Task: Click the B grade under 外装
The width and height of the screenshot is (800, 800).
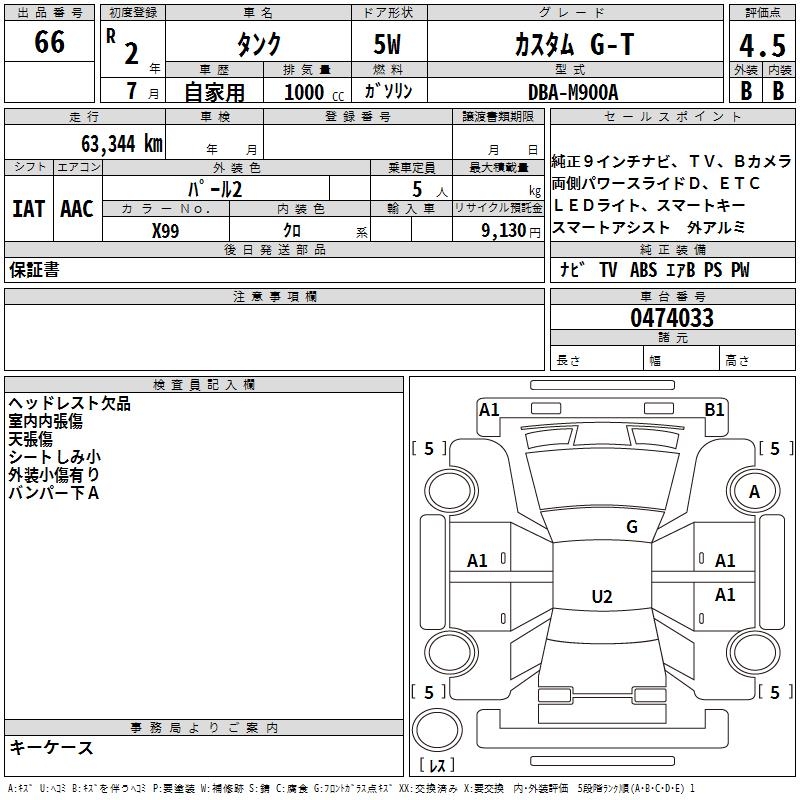Action: pos(746,91)
